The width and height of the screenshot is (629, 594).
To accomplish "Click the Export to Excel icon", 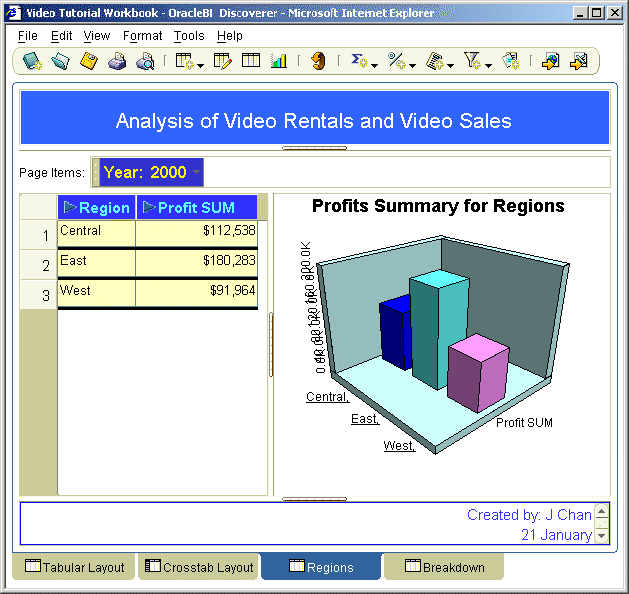I will pos(578,61).
